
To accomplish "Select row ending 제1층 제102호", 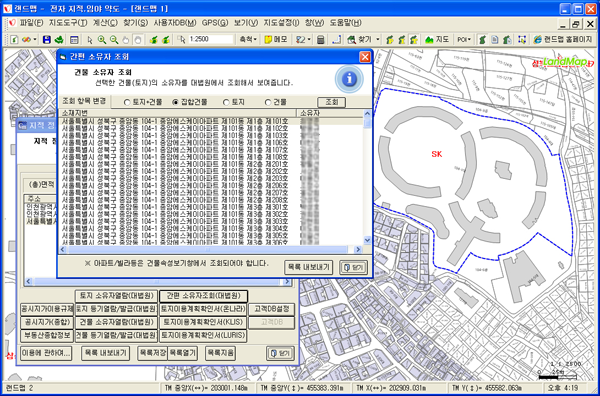I will click(211, 129).
